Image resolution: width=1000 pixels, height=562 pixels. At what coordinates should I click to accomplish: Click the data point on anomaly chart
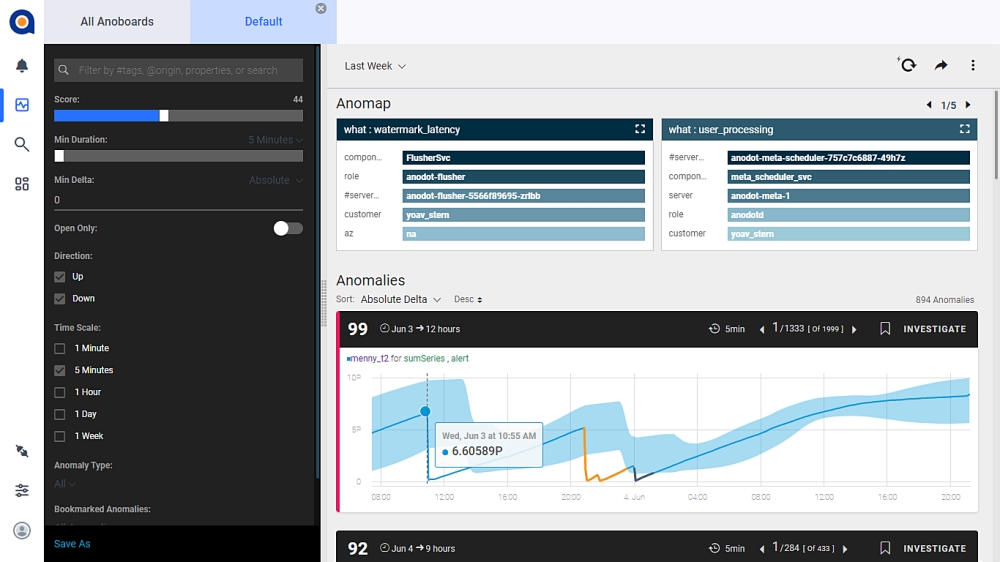[x=425, y=411]
